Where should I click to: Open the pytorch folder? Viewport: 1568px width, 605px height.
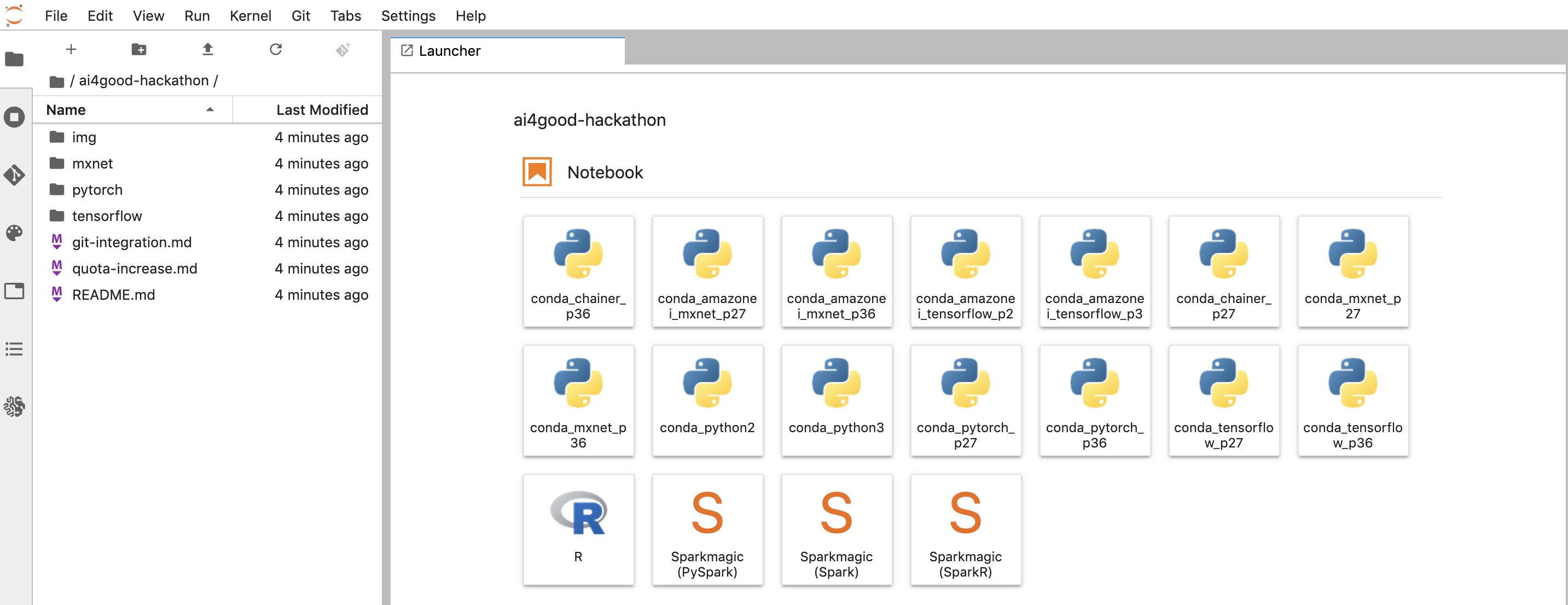(x=97, y=190)
